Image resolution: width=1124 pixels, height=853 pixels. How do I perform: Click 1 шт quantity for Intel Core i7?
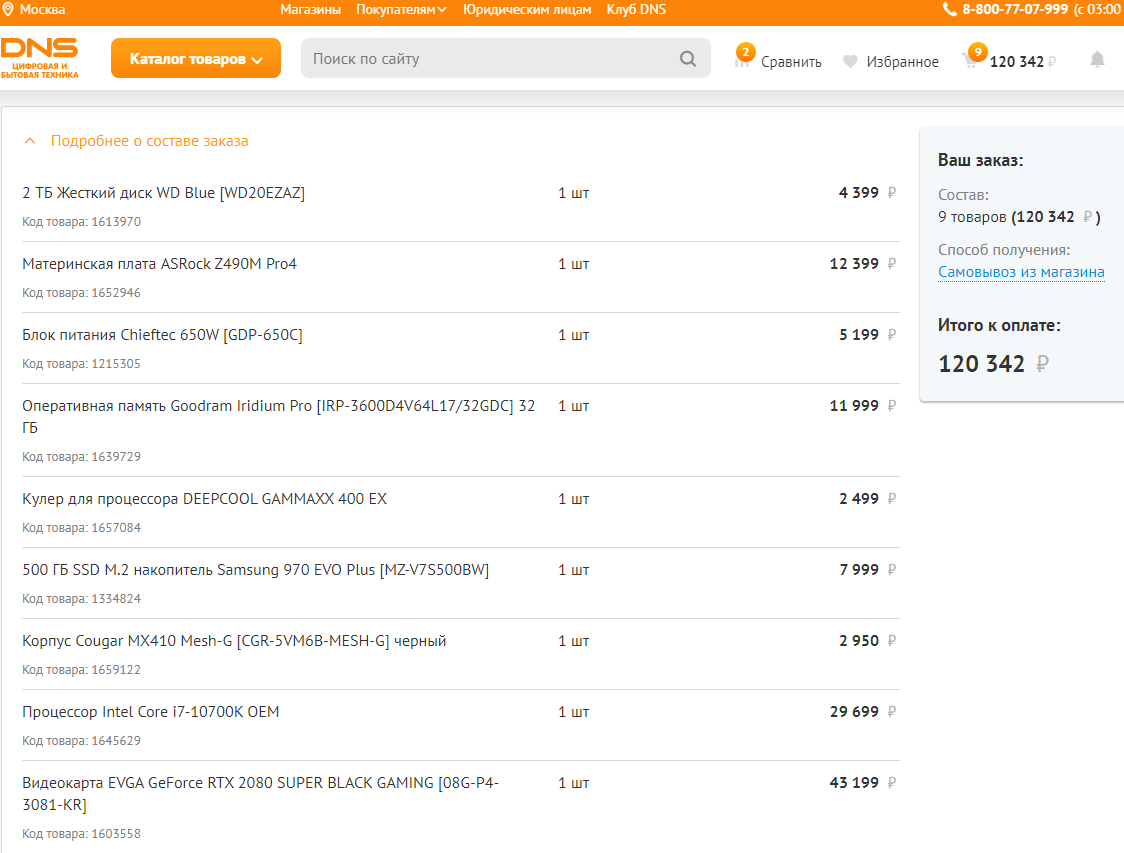point(573,712)
